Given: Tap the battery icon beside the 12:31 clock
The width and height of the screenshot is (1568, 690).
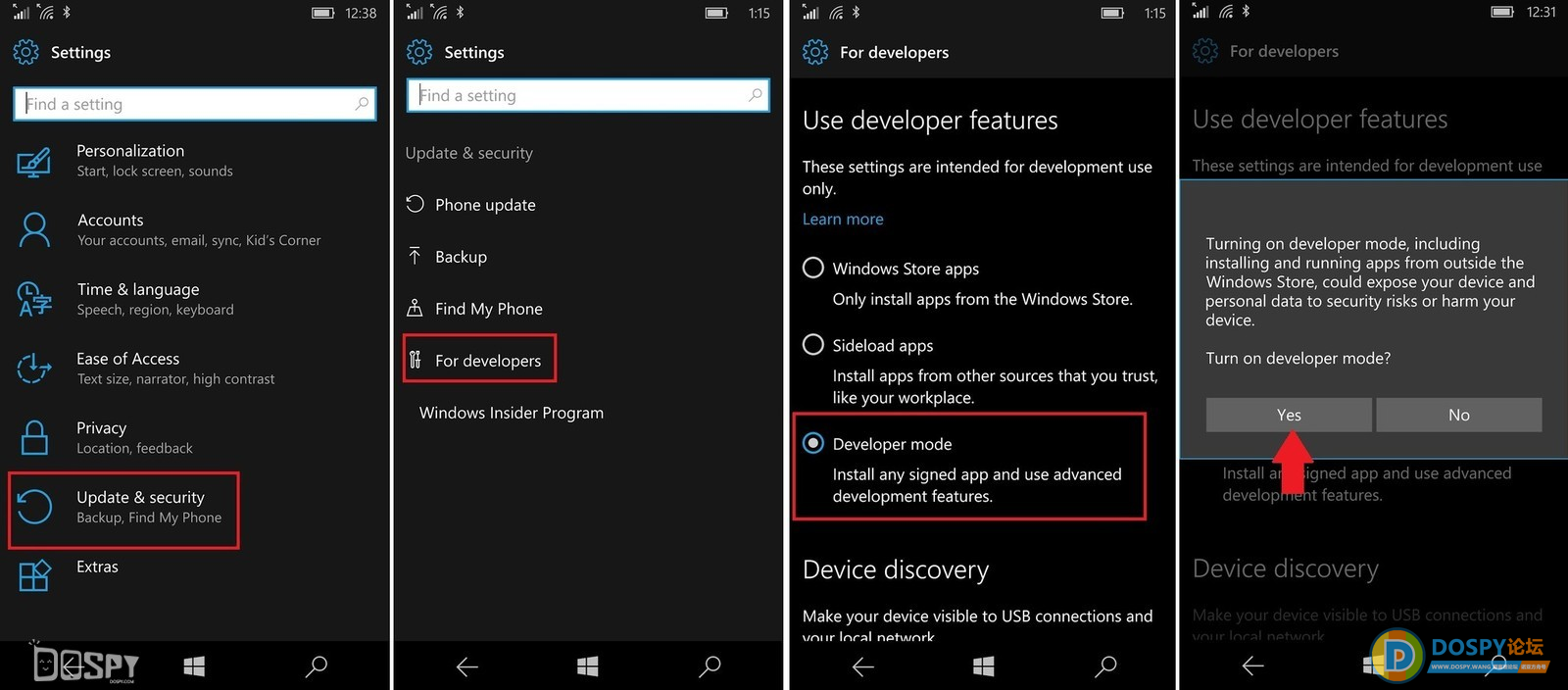Looking at the screenshot, I should (x=1503, y=12).
